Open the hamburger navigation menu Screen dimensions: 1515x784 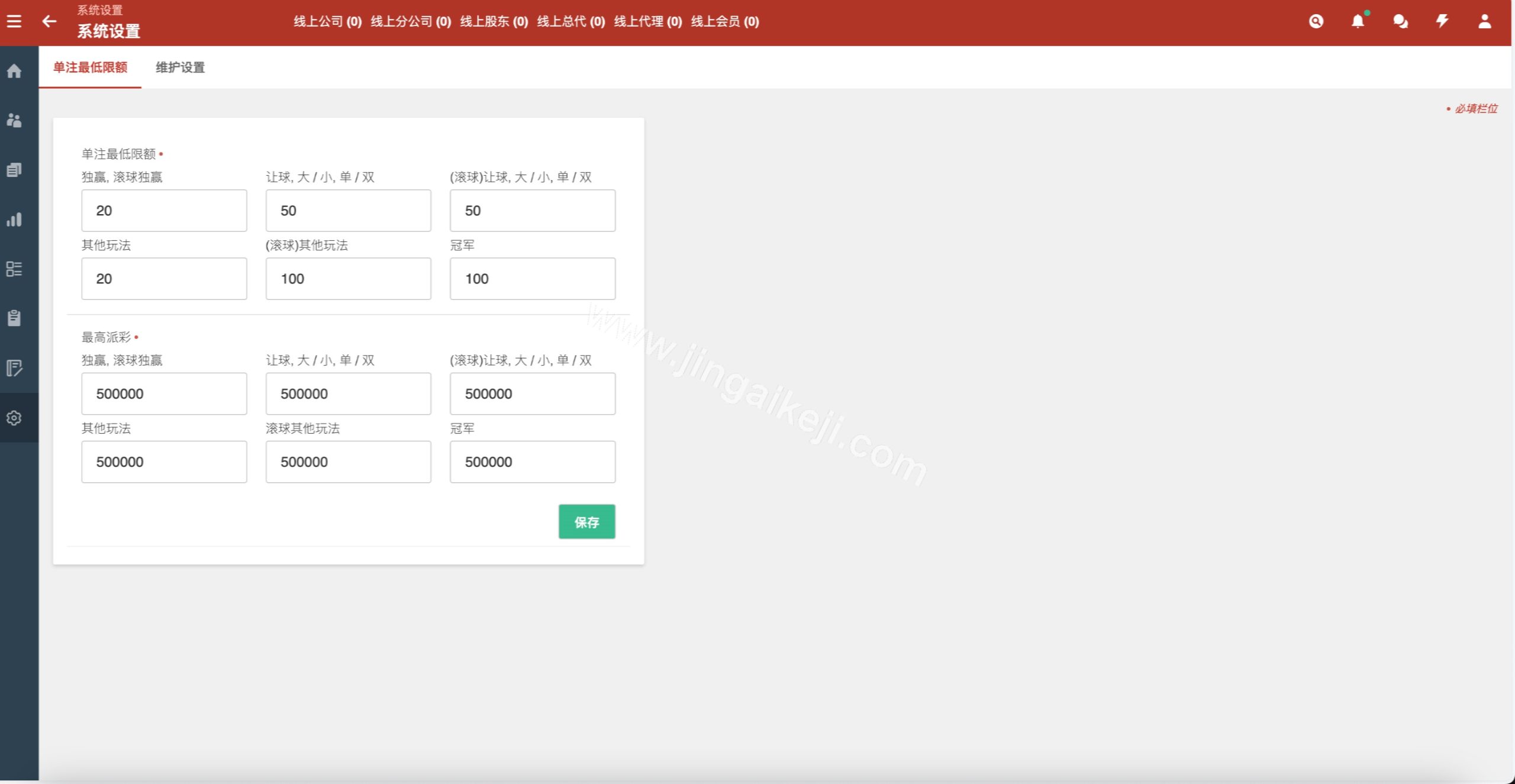tap(14, 21)
